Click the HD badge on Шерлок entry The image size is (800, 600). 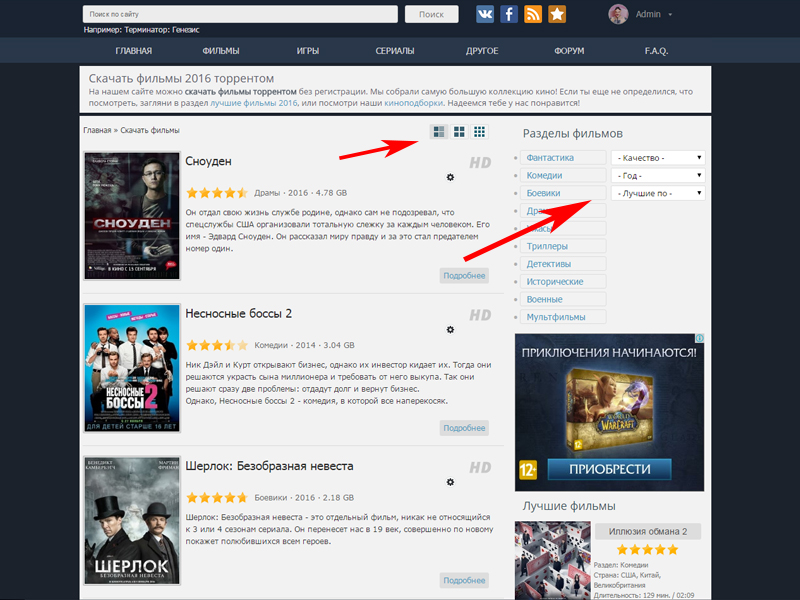(480, 468)
